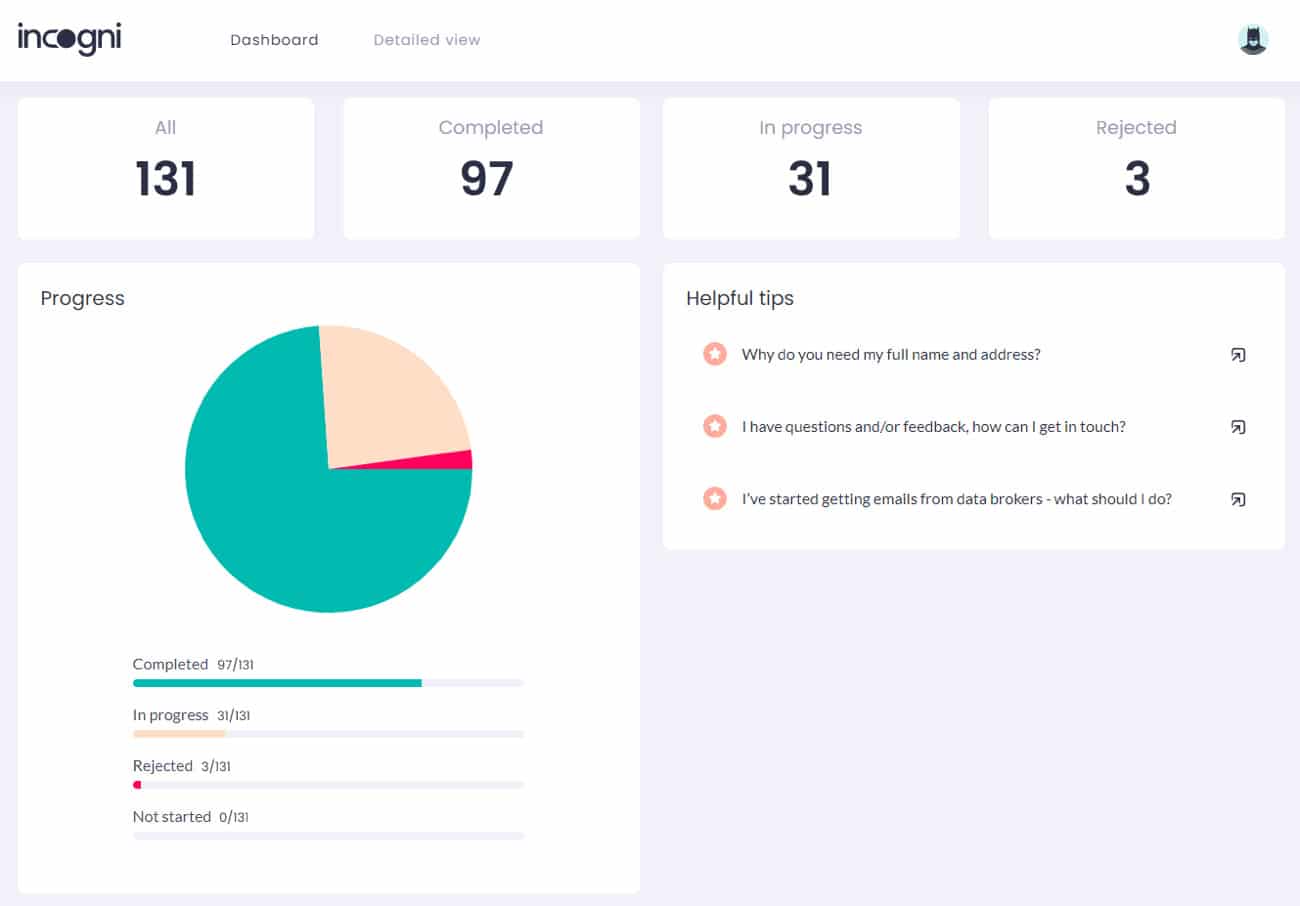
Task: Open 'started getting emails from data brokers' tip
Action: (956, 499)
